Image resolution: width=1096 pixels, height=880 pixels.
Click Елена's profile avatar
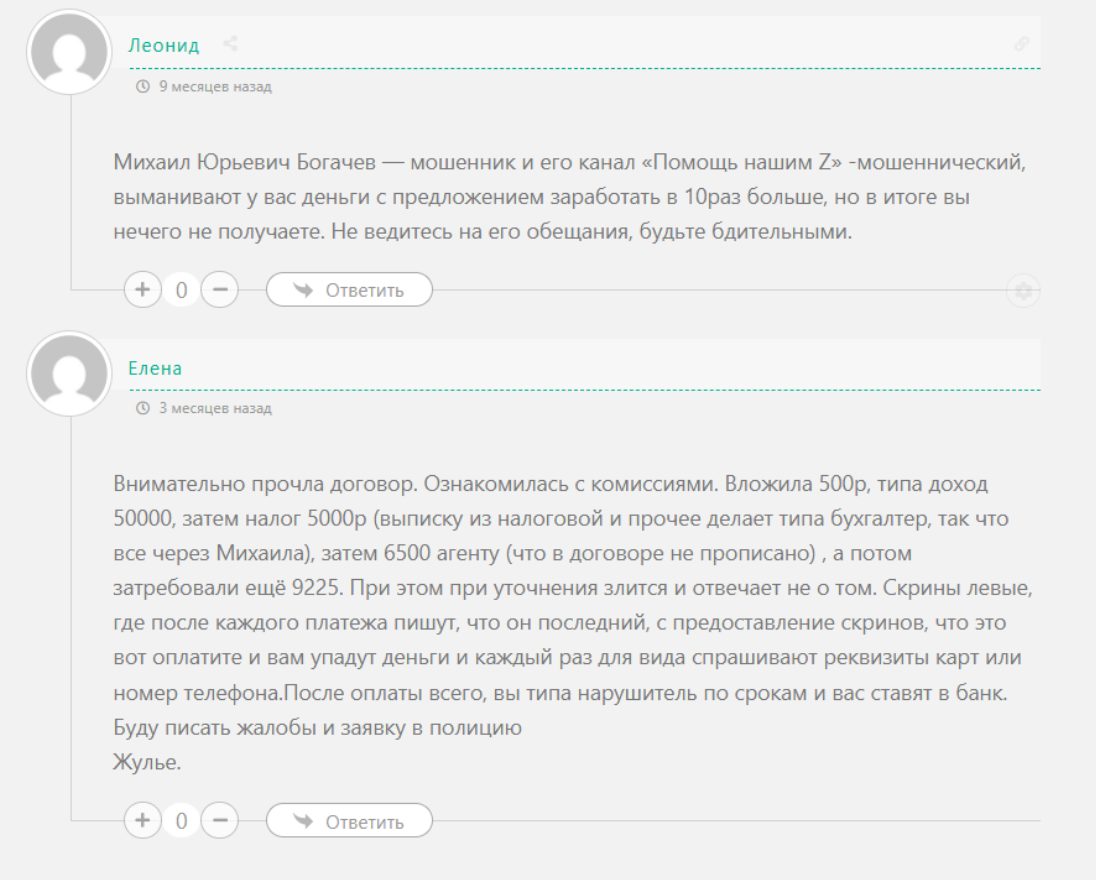tap(69, 375)
